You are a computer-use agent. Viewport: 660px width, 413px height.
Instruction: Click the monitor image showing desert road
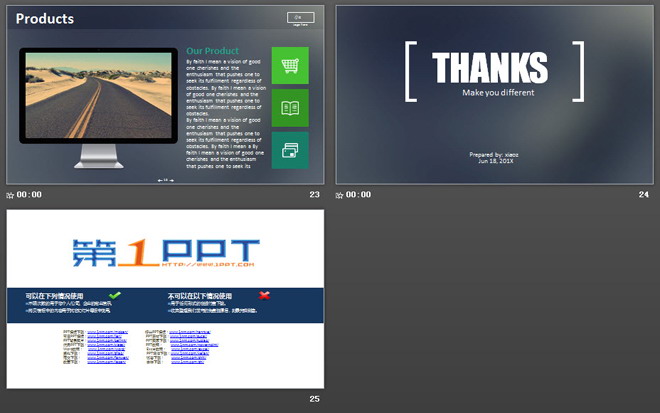(98, 107)
